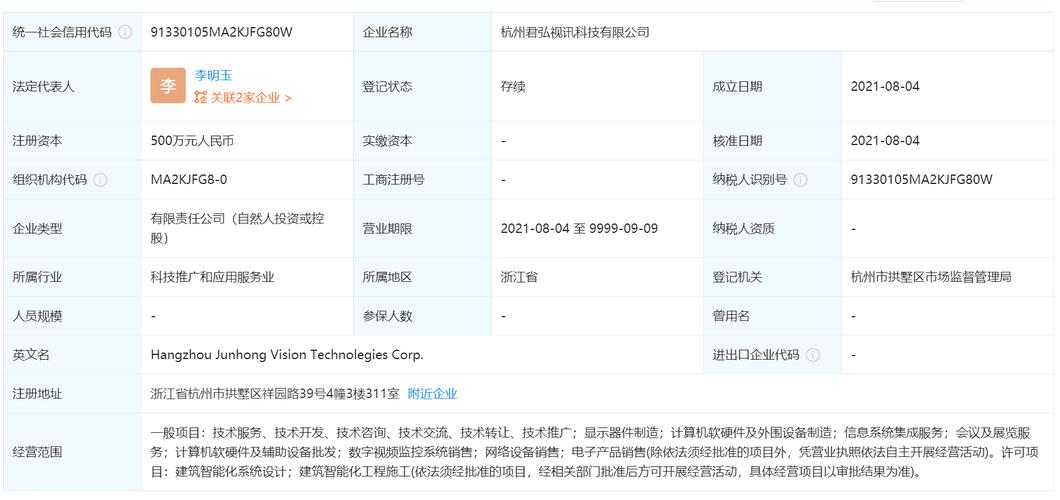Click taxpayer ID number value
This screenshot has height=500, width=1060.
(921, 180)
